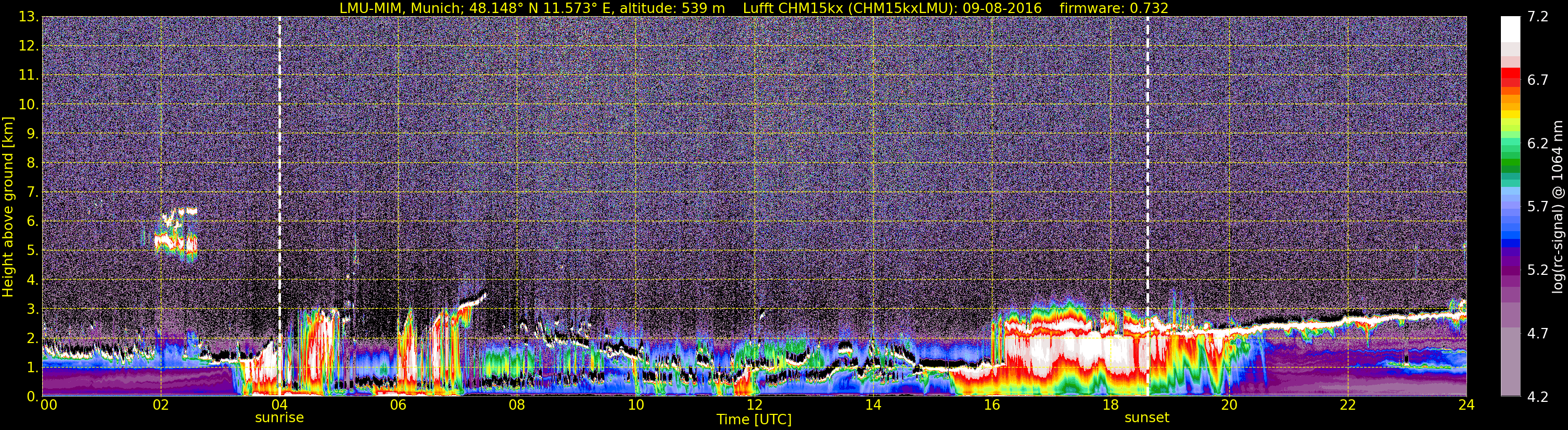Image resolution: width=1568 pixels, height=430 pixels.
Task: Click the height tick label '9.'
Action: point(32,134)
